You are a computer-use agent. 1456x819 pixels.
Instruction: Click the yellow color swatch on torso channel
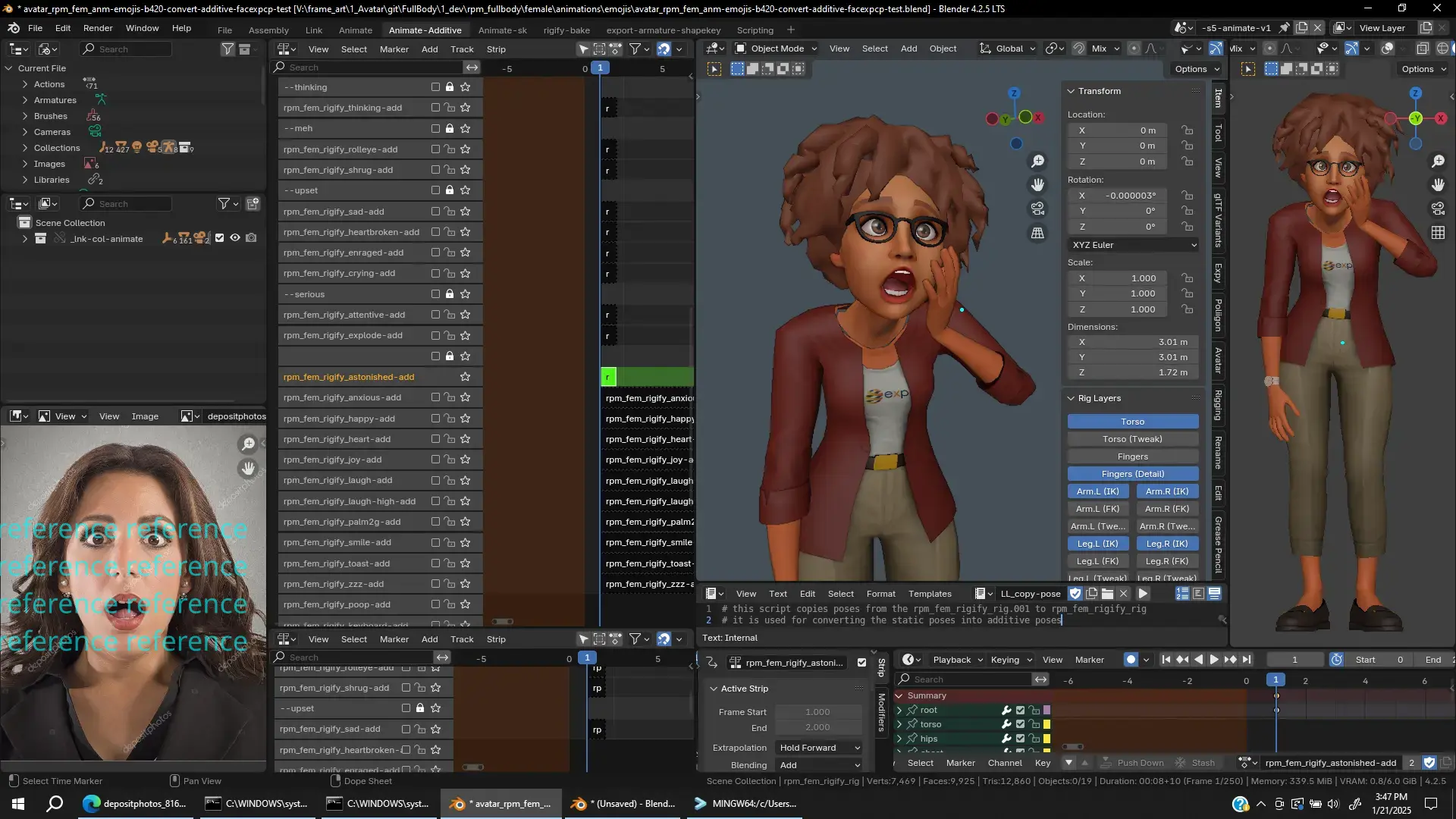click(1046, 724)
